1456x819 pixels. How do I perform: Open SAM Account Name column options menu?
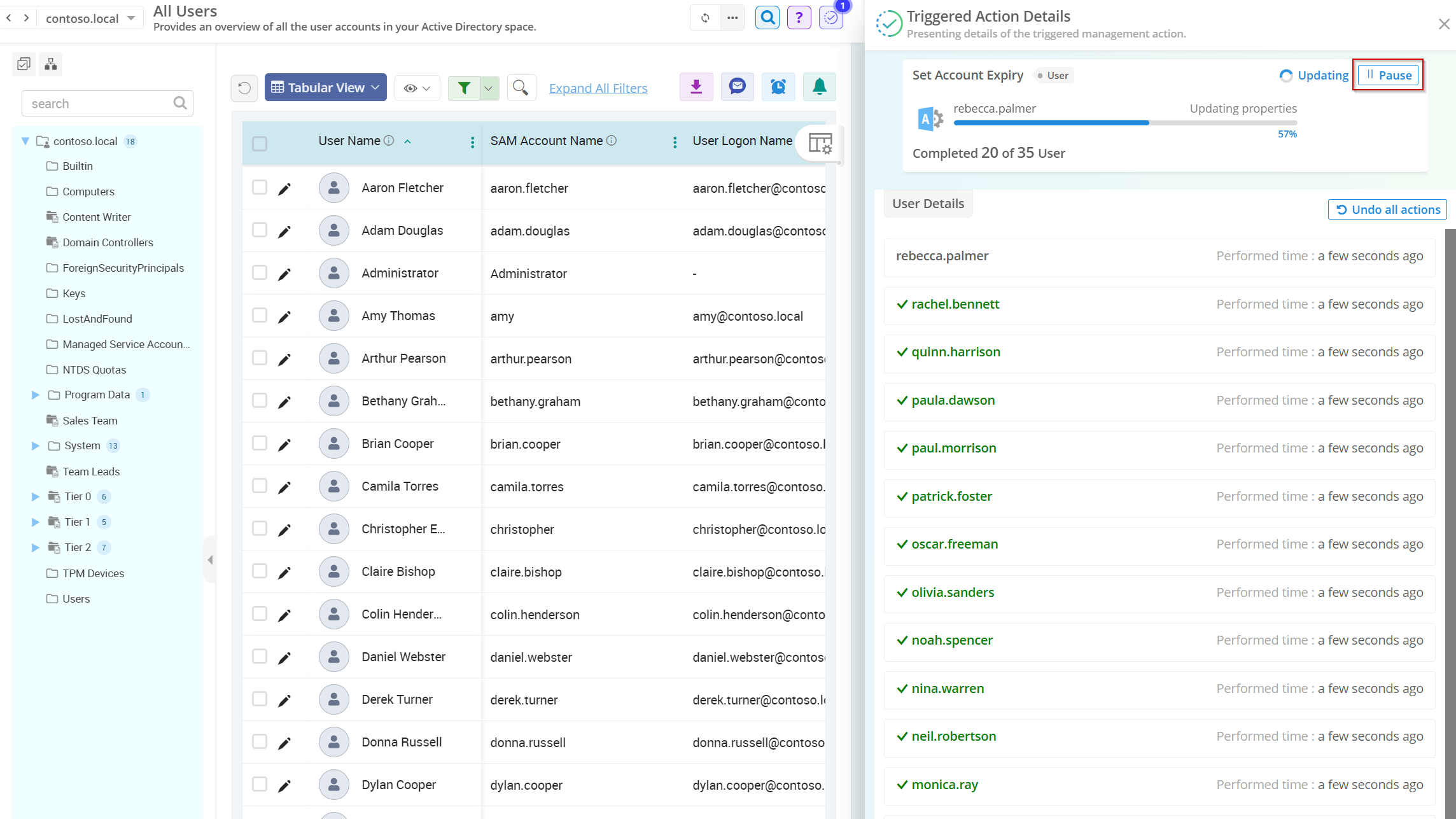point(675,142)
